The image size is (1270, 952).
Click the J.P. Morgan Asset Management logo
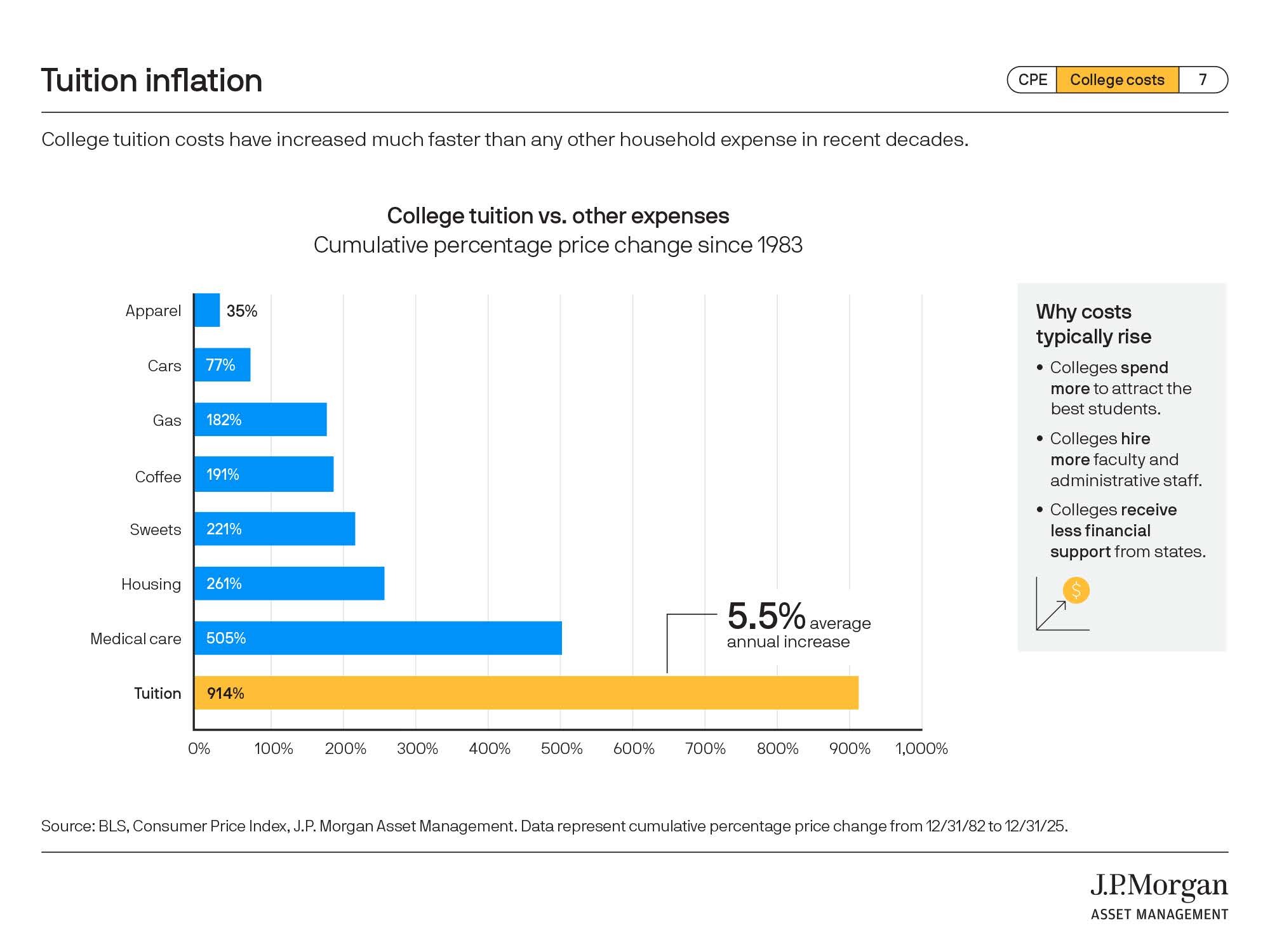click(x=1159, y=896)
